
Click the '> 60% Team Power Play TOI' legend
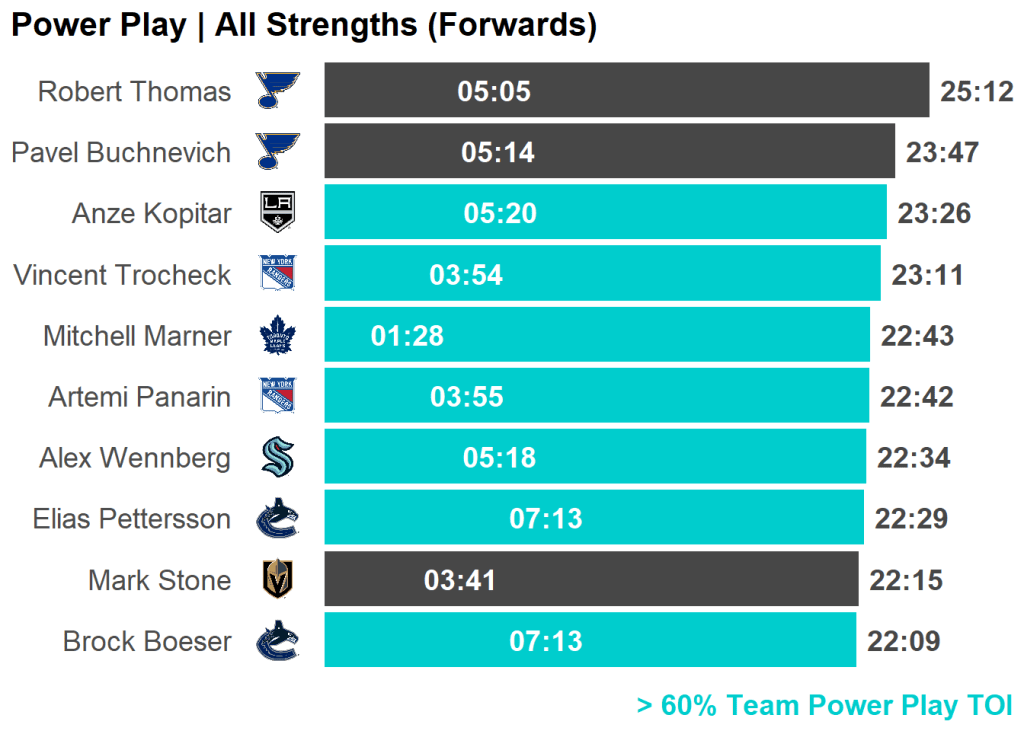(824, 705)
